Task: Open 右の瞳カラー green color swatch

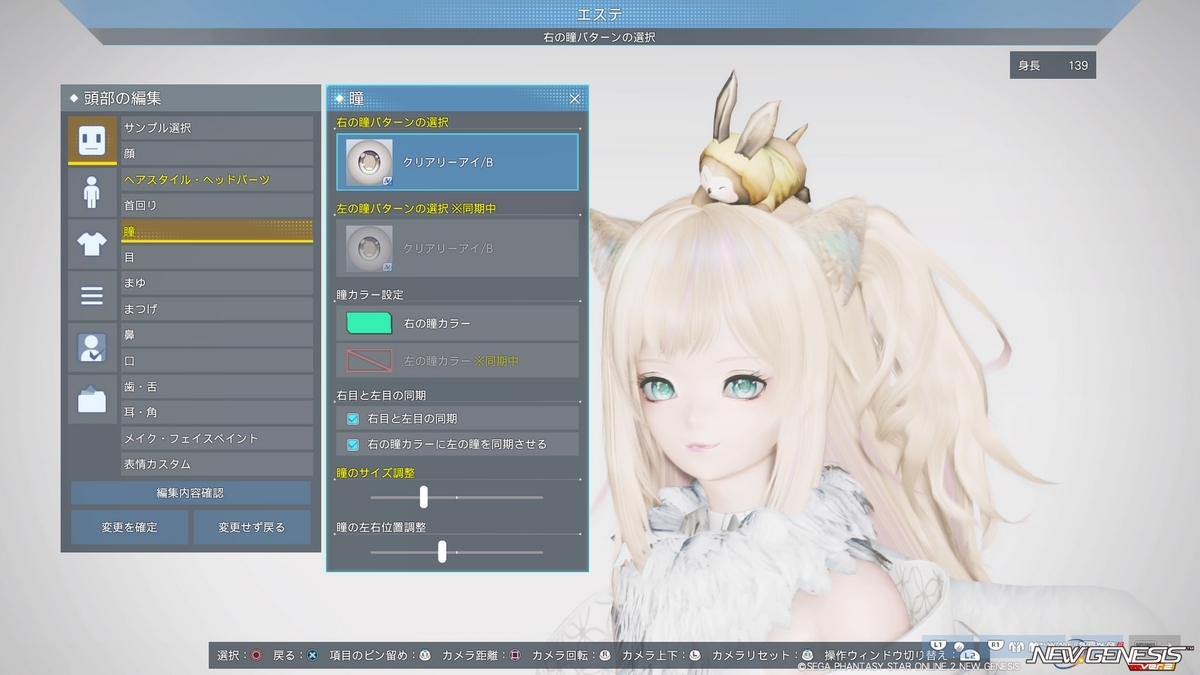Action: tap(368, 324)
